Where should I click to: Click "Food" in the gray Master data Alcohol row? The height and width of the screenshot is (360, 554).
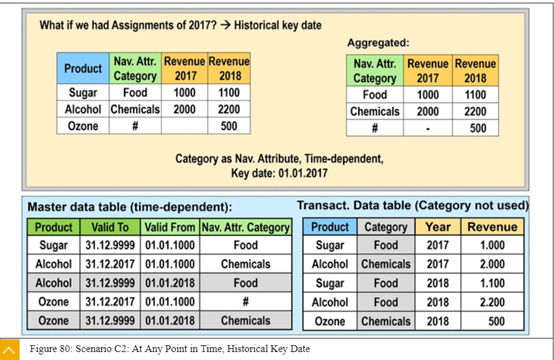pos(246,283)
